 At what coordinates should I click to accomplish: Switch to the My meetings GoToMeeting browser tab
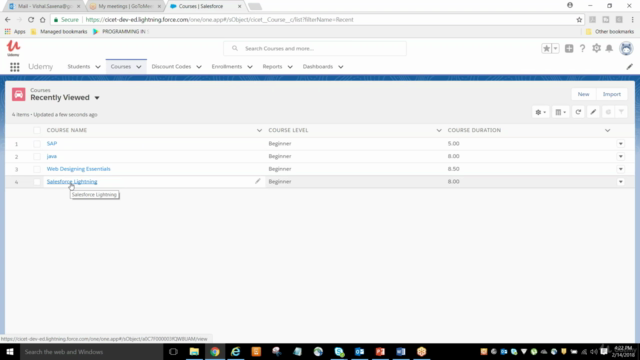click(125, 6)
